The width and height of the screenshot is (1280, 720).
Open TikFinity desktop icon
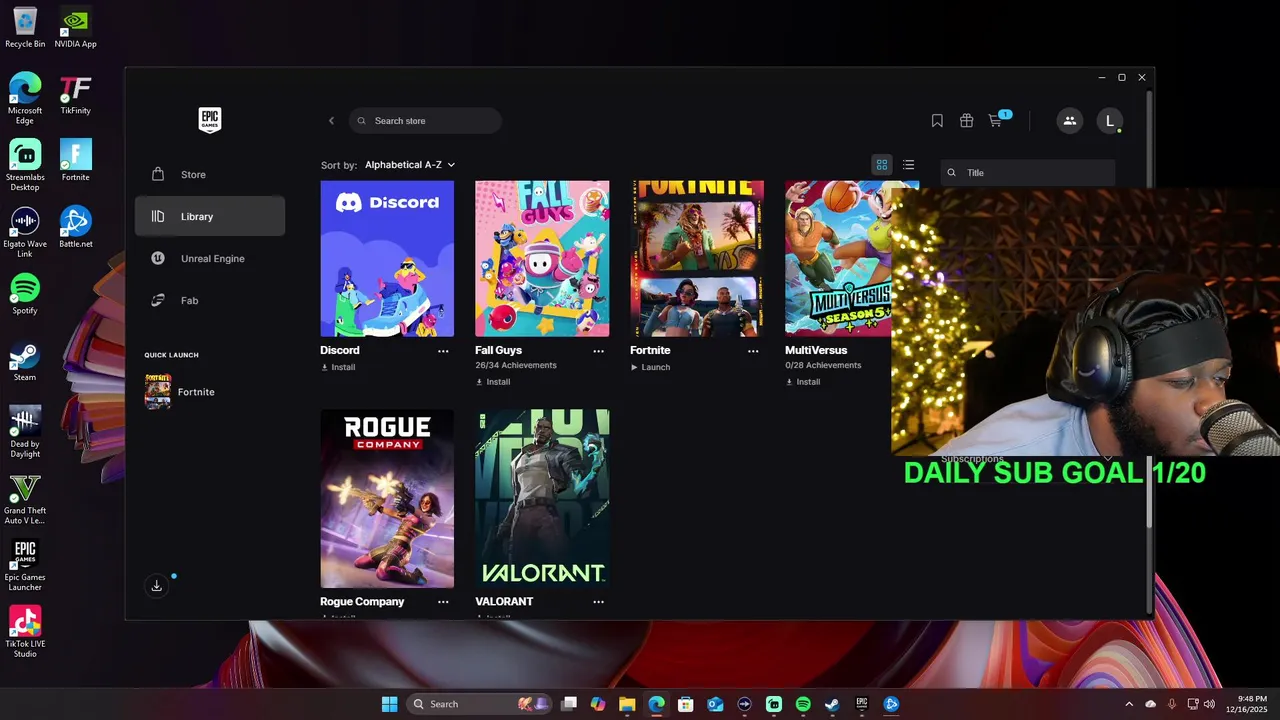click(75, 95)
